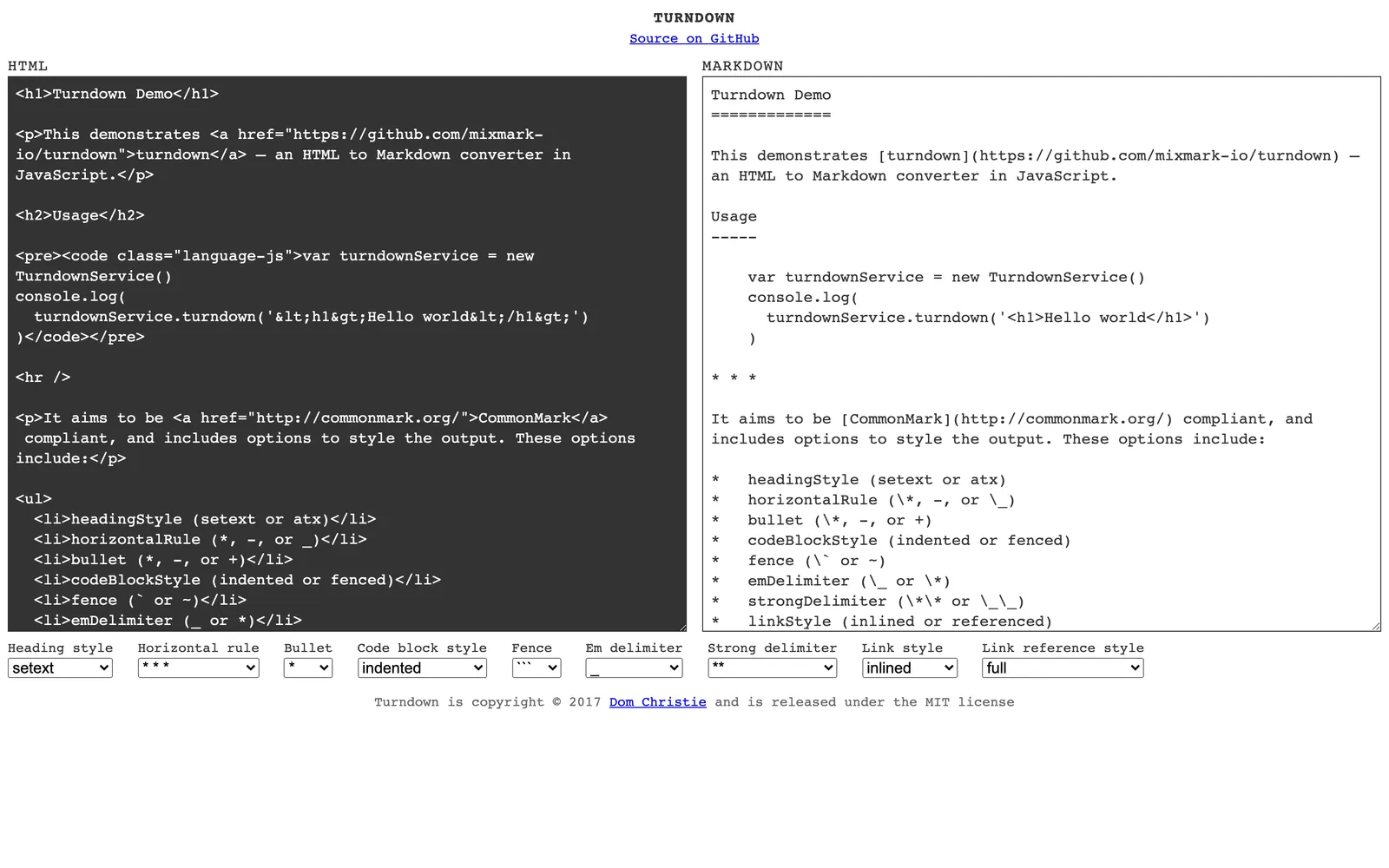The image size is (1389, 868).
Task: Click the "Link reference style" label
Action: 1063,648
